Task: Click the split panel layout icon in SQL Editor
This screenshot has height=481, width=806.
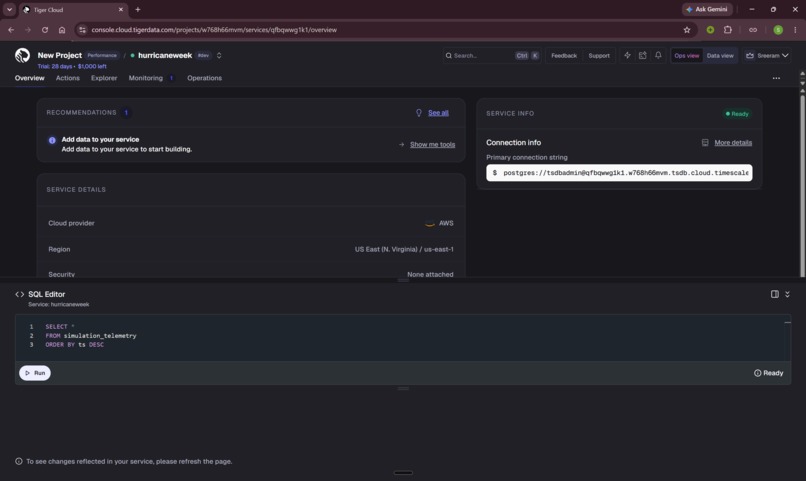Action: [775, 294]
